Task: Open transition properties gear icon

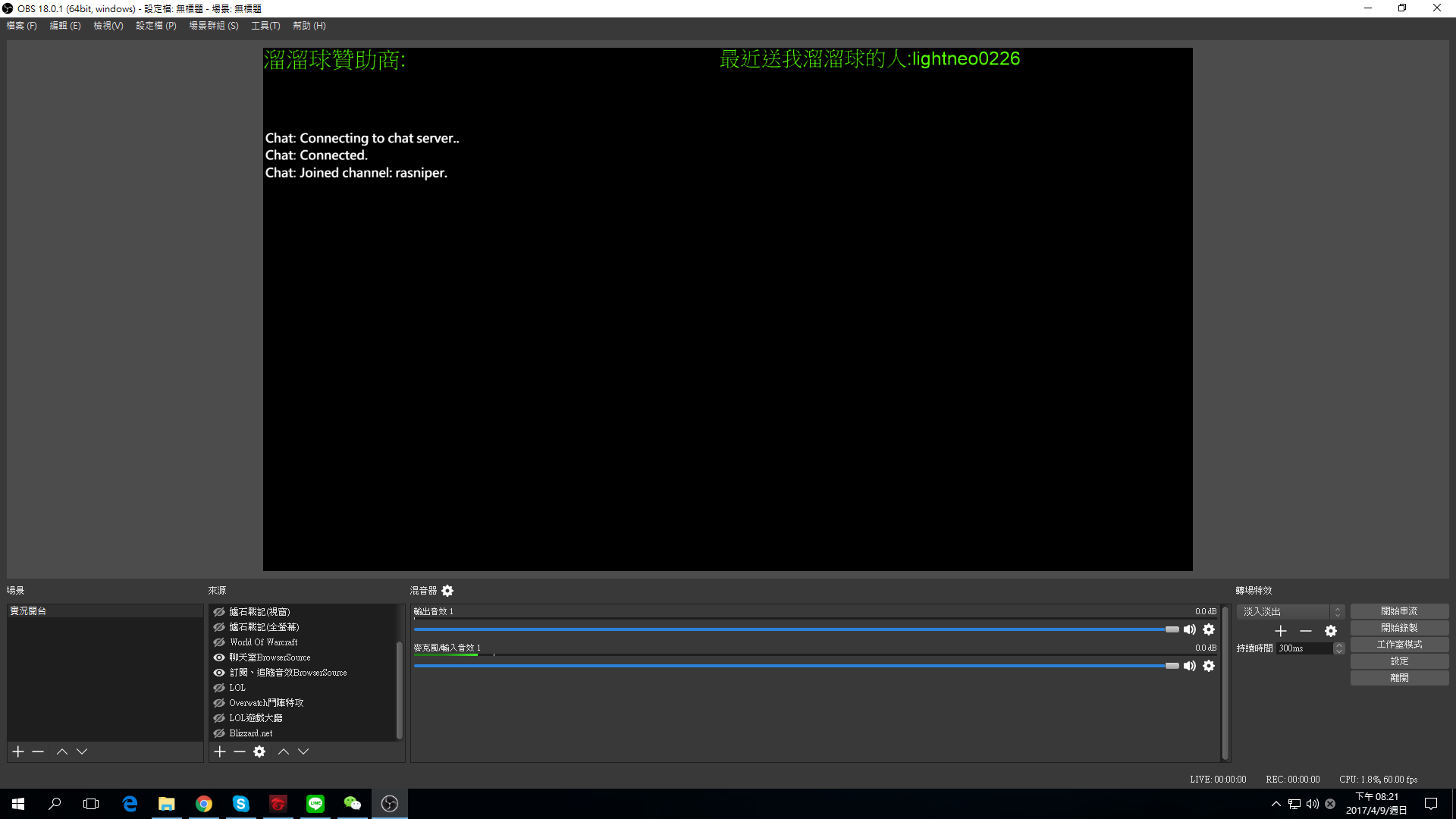Action: coord(1331,631)
